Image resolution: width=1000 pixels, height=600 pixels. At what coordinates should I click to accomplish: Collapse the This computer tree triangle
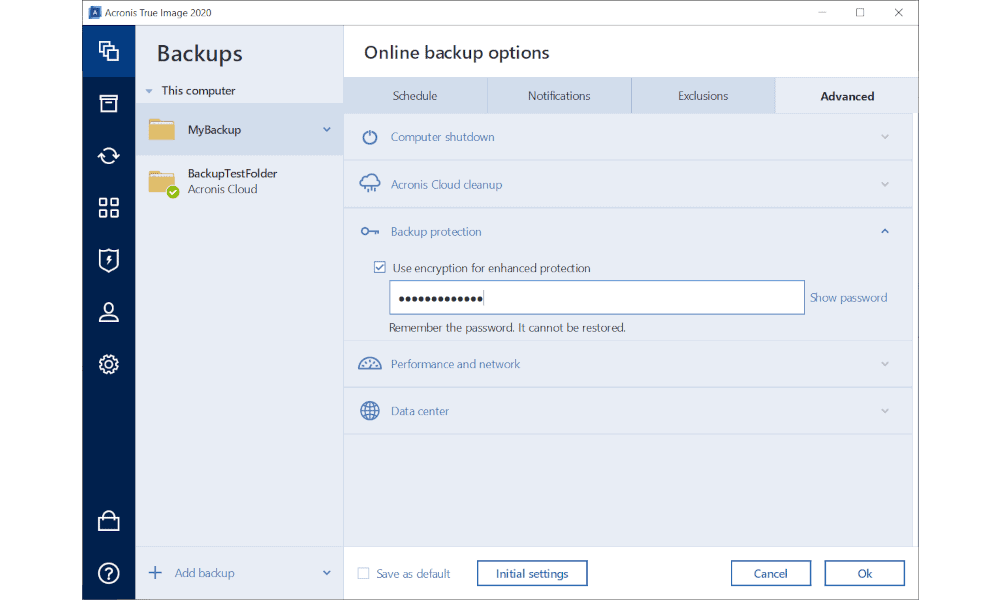click(x=149, y=91)
